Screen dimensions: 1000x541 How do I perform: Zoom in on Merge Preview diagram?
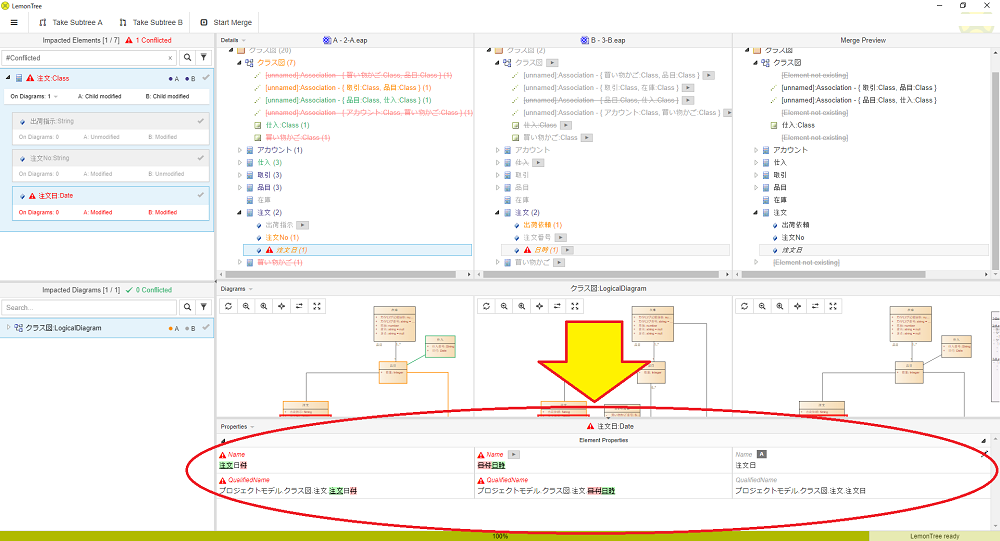(x=780, y=306)
